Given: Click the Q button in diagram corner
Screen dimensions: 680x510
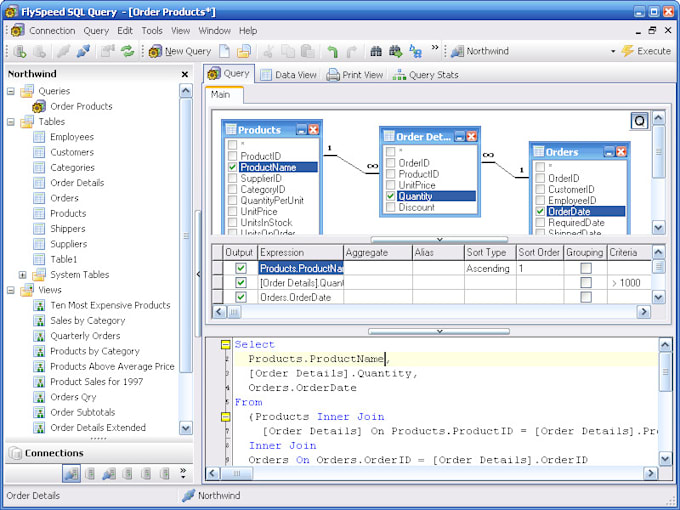Looking at the screenshot, I should tap(639, 121).
